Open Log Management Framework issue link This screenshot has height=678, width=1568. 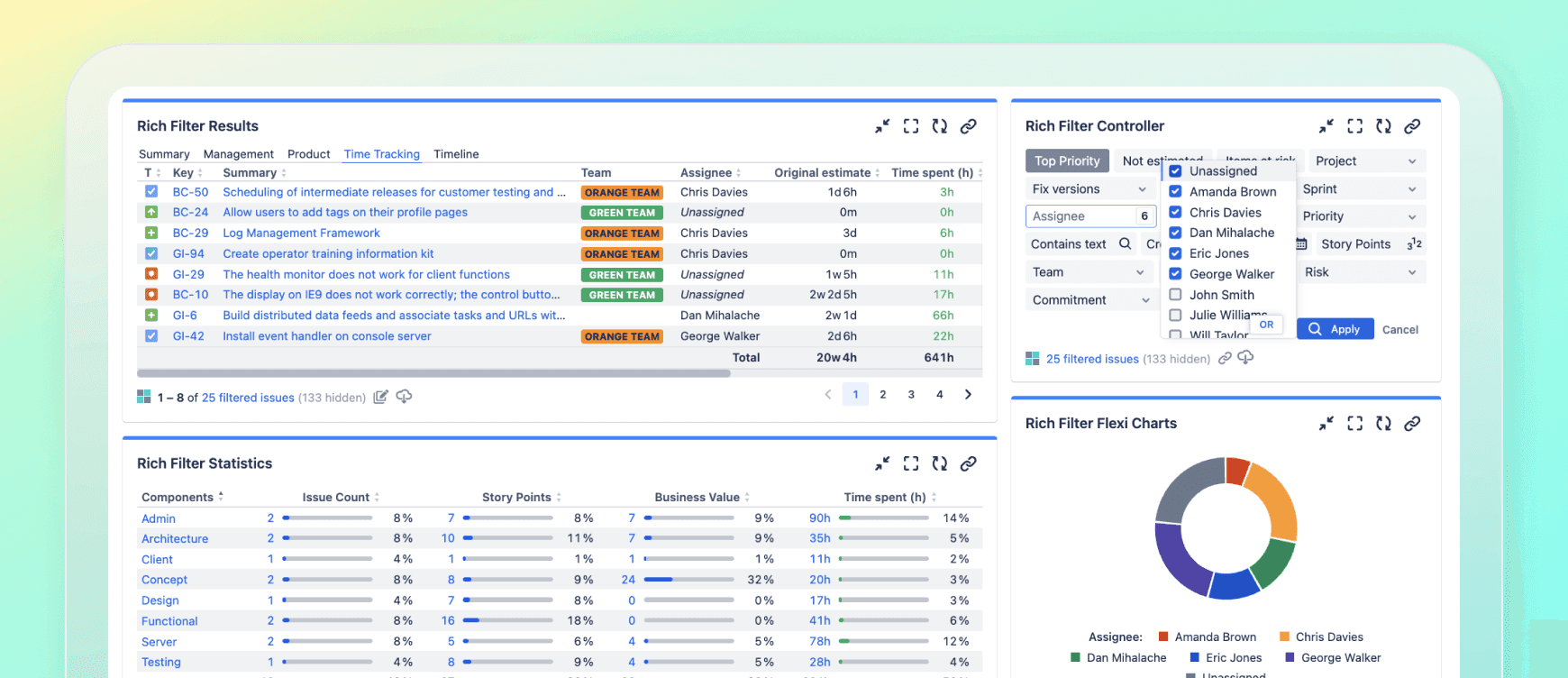301,233
